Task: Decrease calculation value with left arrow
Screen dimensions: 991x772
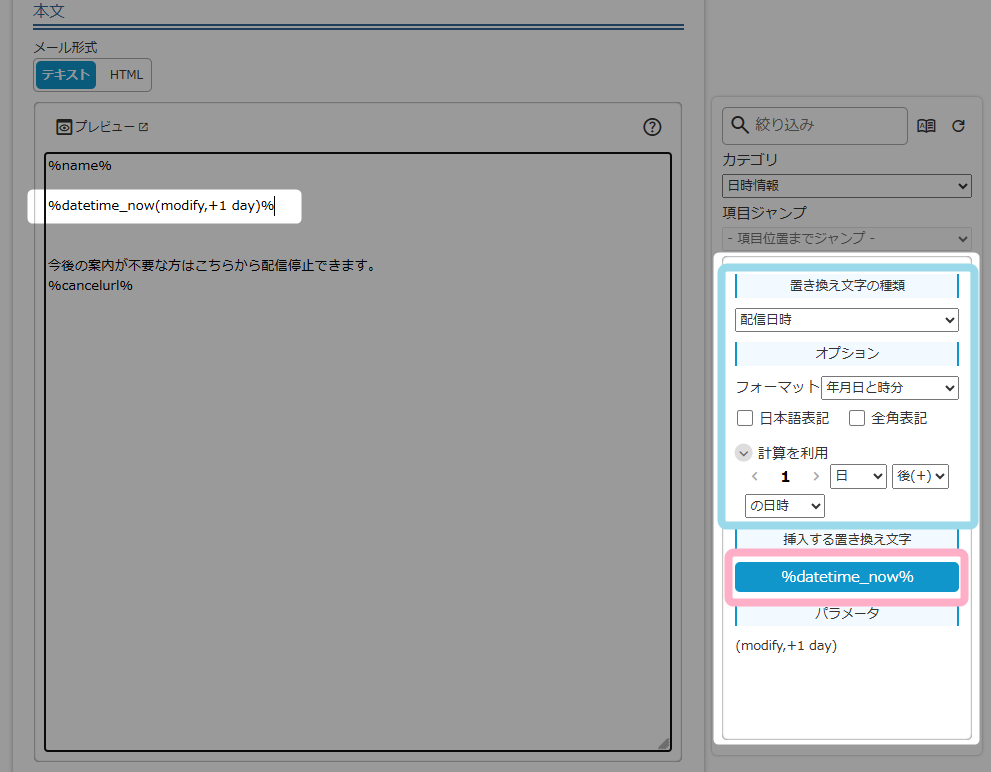Action: (755, 477)
